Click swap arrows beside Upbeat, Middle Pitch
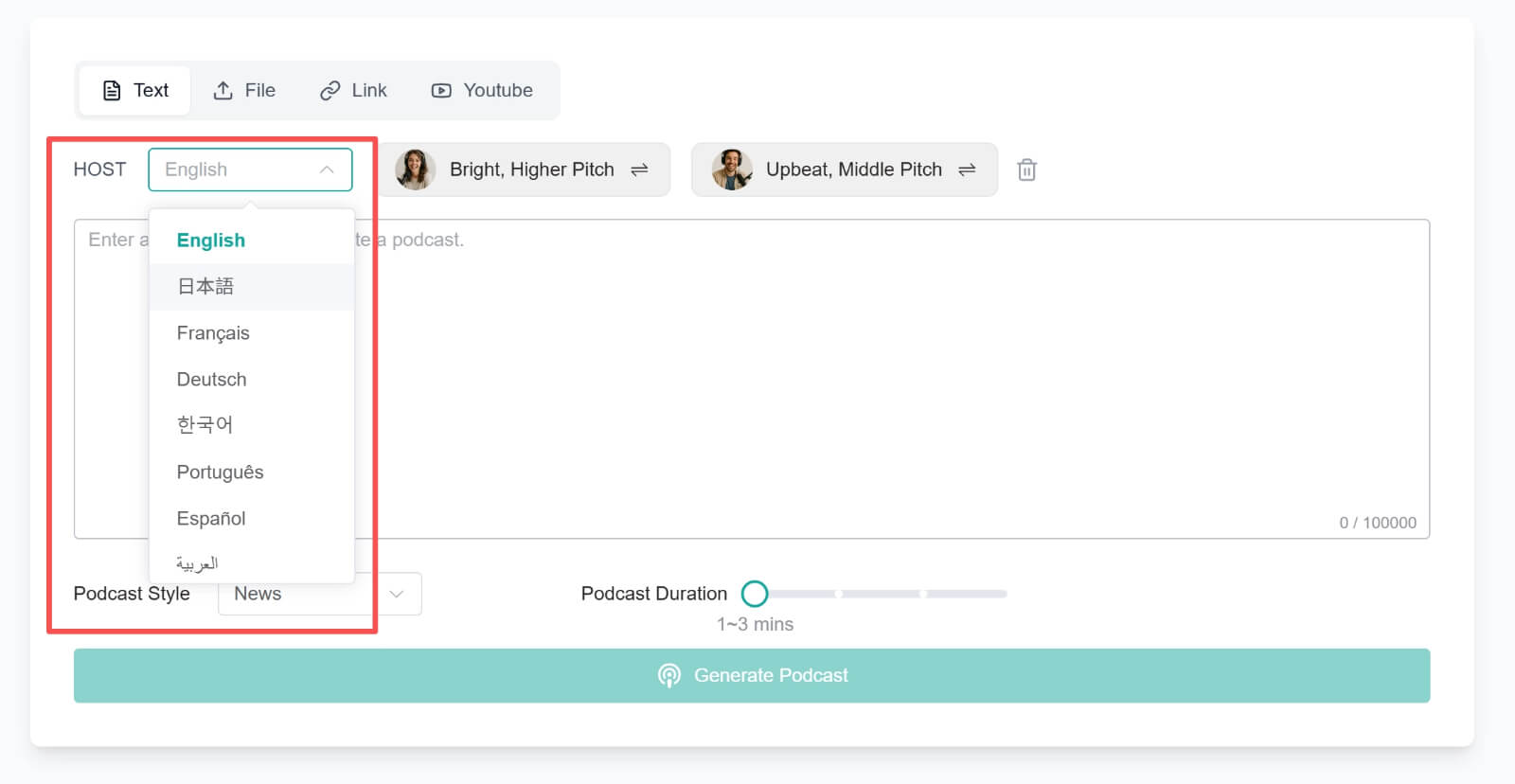The height and width of the screenshot is (784, 1515). [x=967, y=169]
